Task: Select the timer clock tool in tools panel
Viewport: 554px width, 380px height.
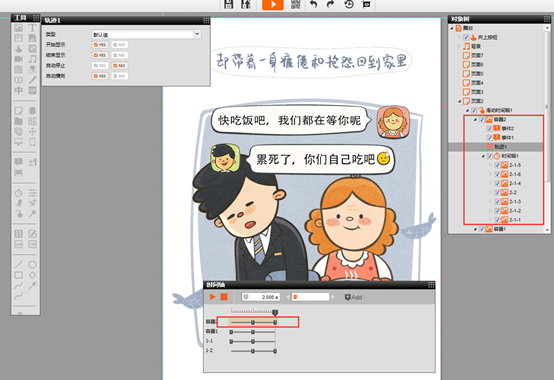Action: click(18, 193)
